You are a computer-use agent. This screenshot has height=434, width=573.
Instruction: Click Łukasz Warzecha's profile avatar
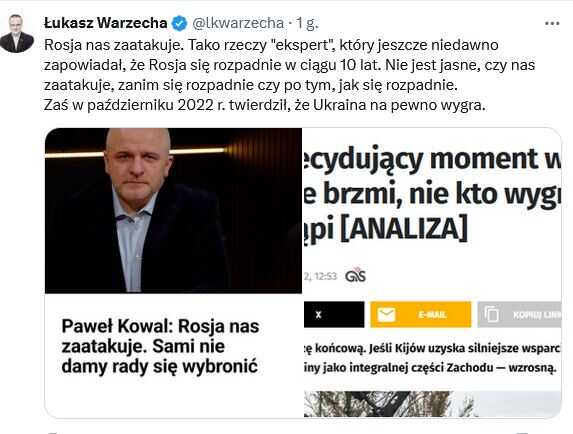[17, 33]
